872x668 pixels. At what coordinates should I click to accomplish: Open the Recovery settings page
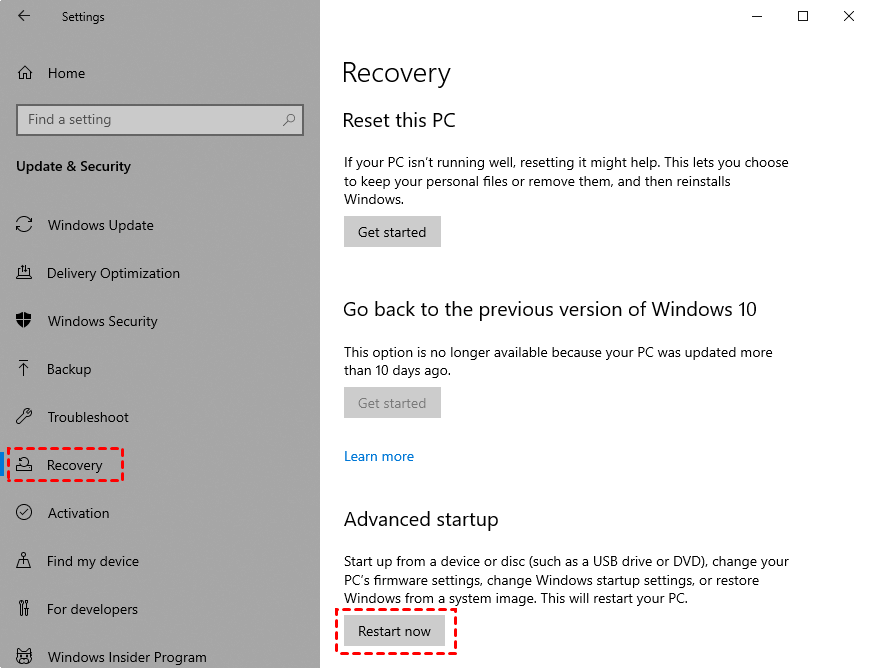(x=74, y=465)
